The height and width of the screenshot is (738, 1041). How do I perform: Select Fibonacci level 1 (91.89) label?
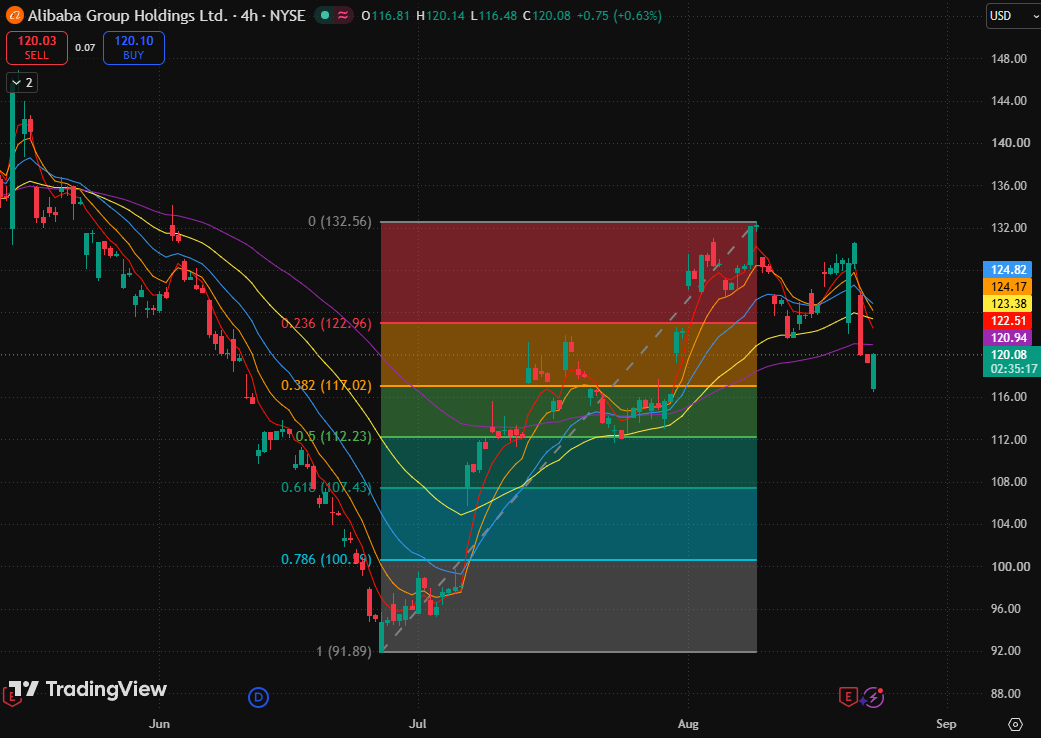coord(344,652)
